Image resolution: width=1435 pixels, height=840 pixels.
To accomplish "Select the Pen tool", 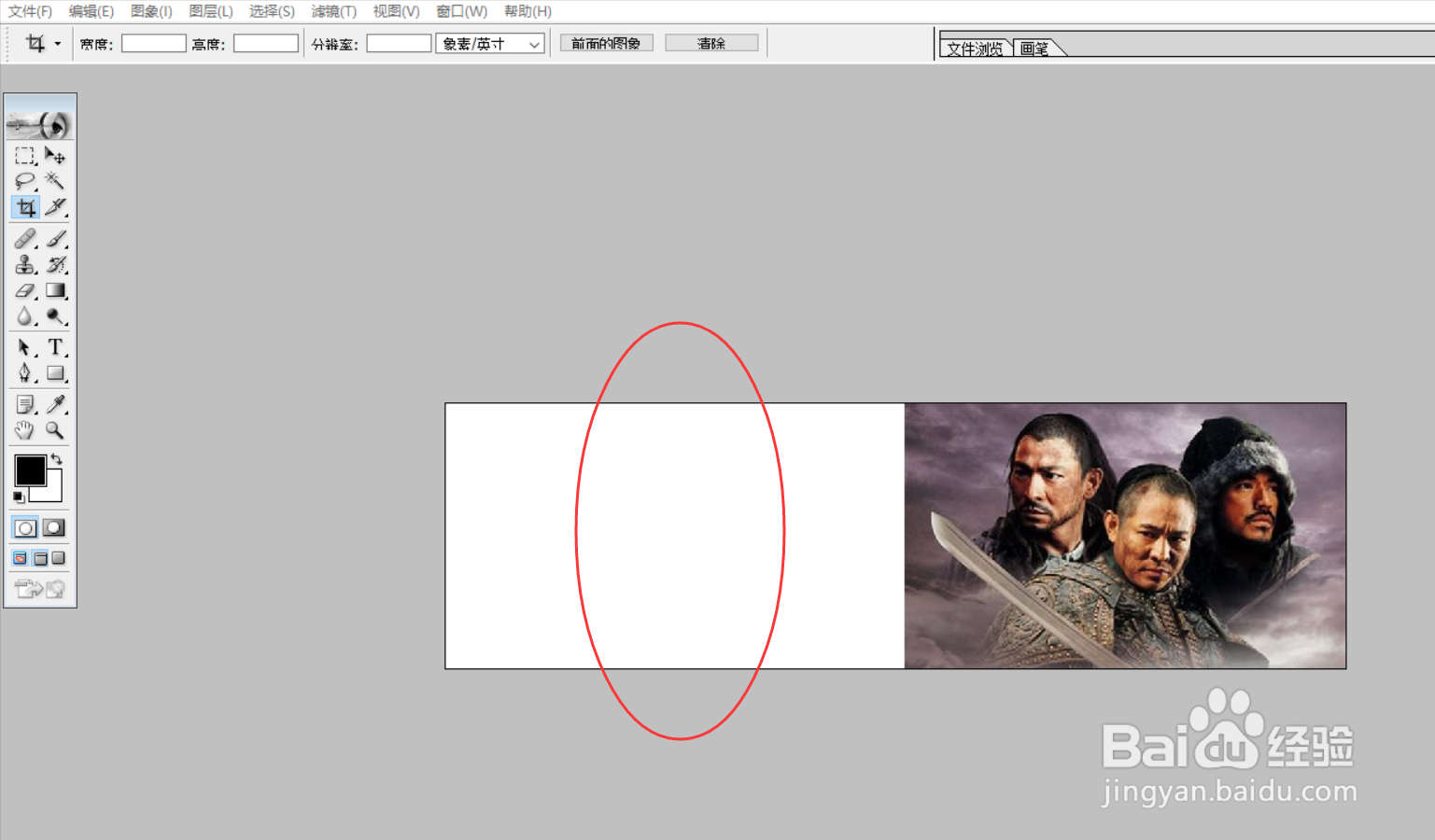I will pyautogui.click(x=25, y=373).
